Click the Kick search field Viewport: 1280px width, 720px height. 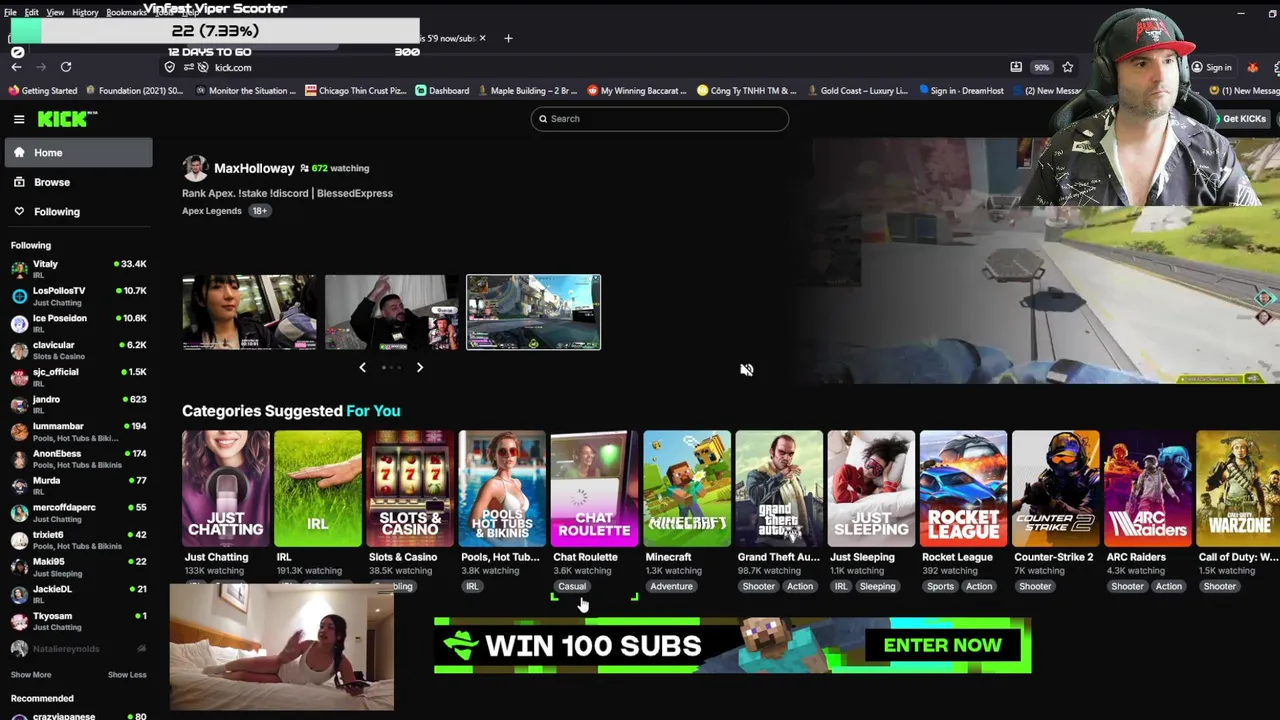660,119
